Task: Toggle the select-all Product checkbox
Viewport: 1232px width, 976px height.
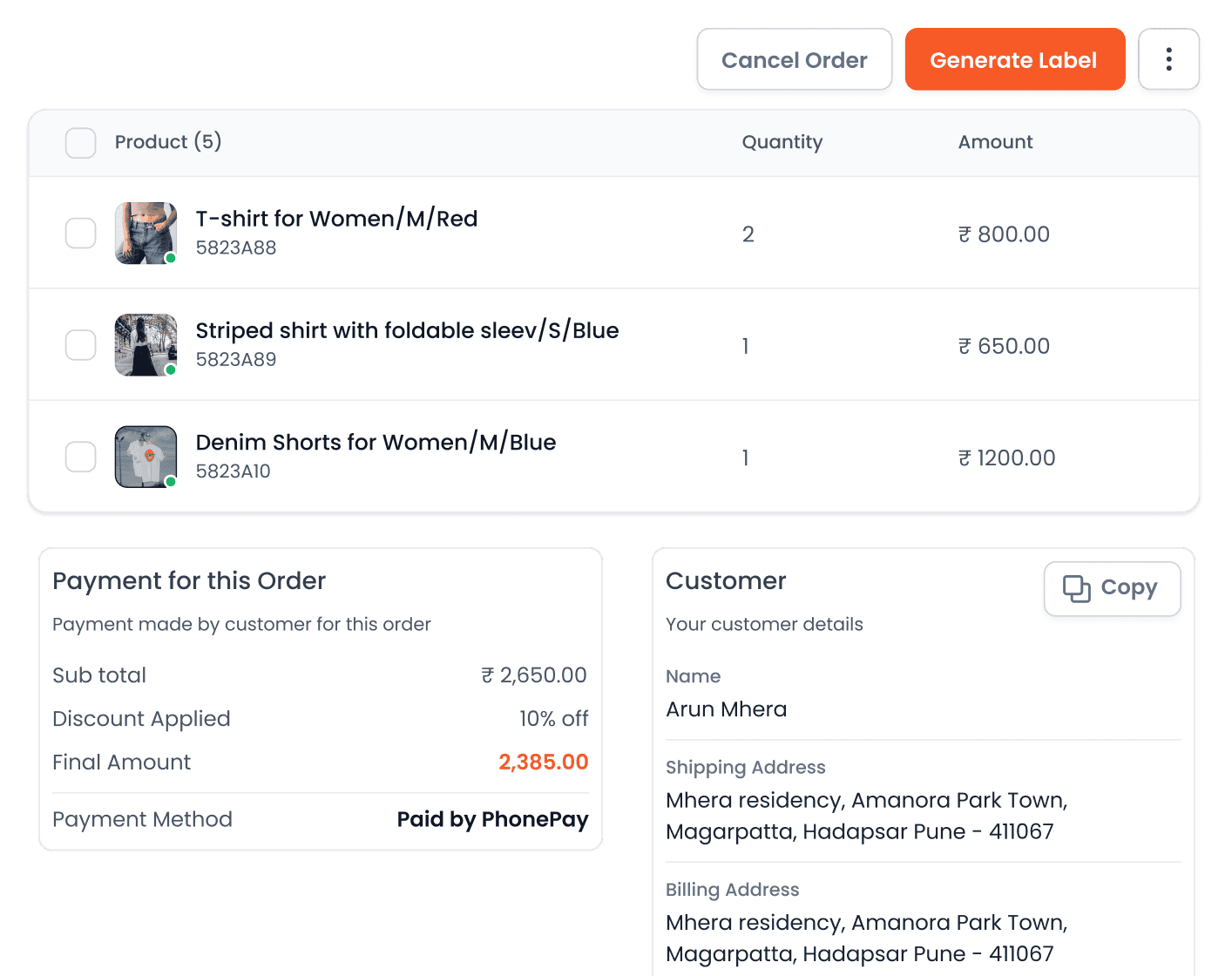Action: point(81,143)
